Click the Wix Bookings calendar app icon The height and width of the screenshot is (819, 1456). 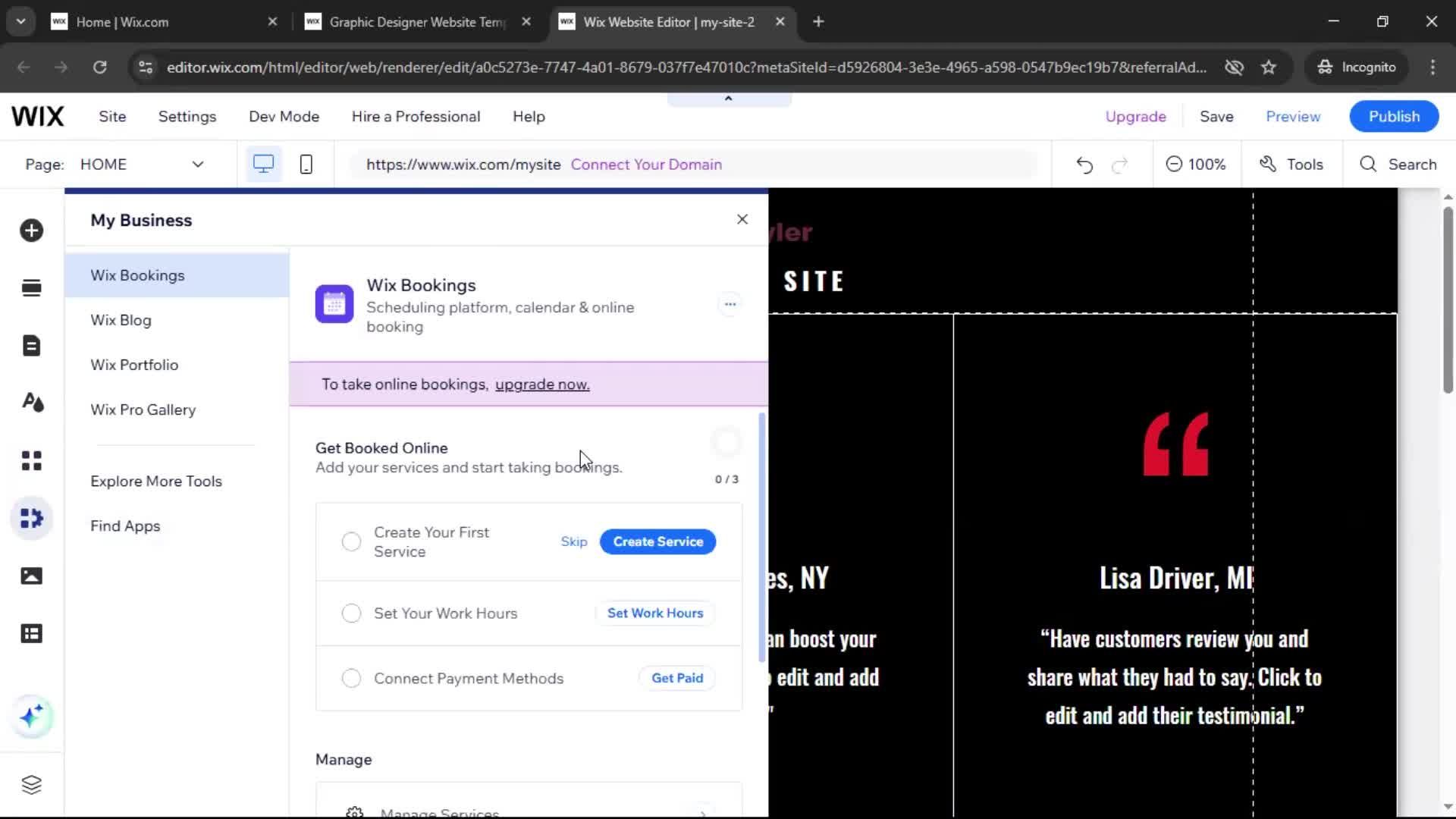click(x=334, y=304)
